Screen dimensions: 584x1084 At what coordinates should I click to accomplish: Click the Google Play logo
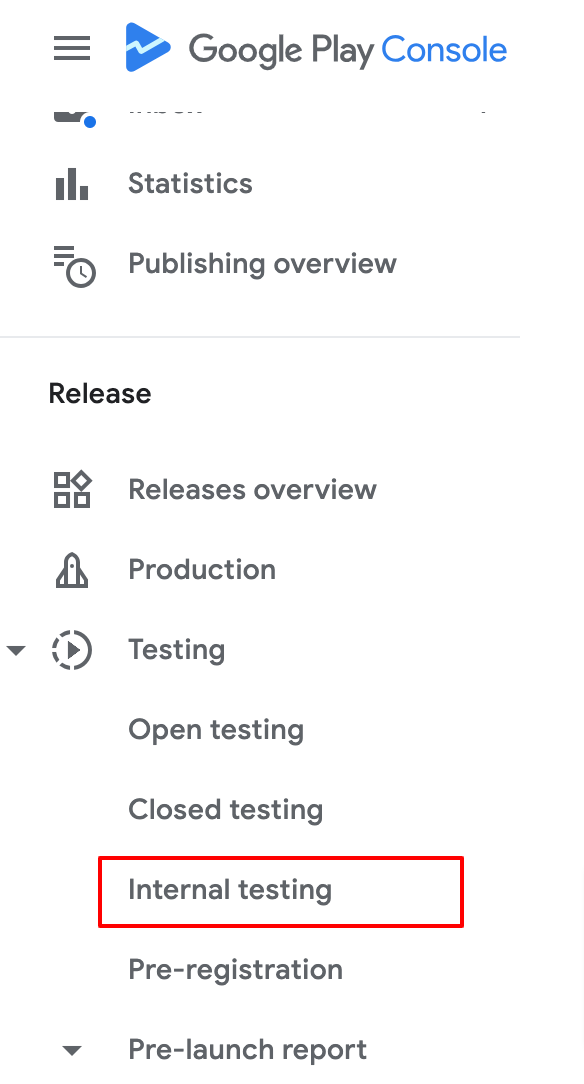pos(316,48)
